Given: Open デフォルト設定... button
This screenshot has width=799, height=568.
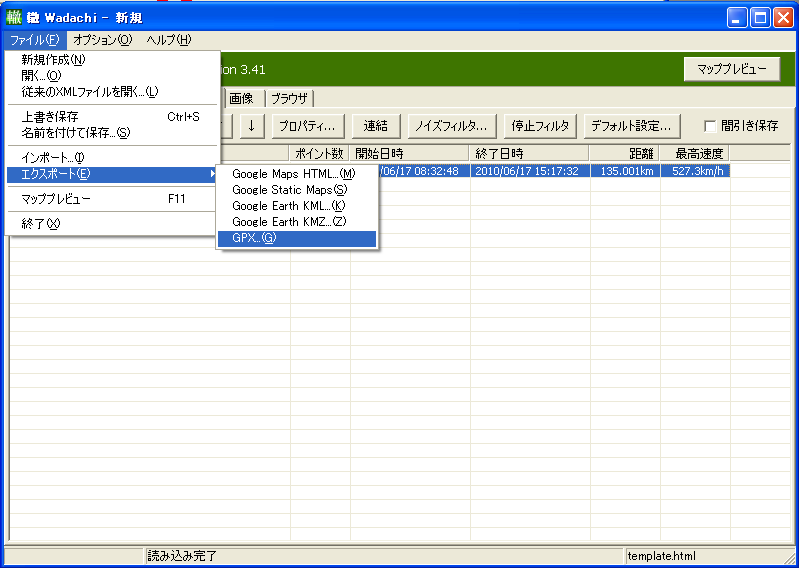Looking at the screenshot, I should [632, 126].
